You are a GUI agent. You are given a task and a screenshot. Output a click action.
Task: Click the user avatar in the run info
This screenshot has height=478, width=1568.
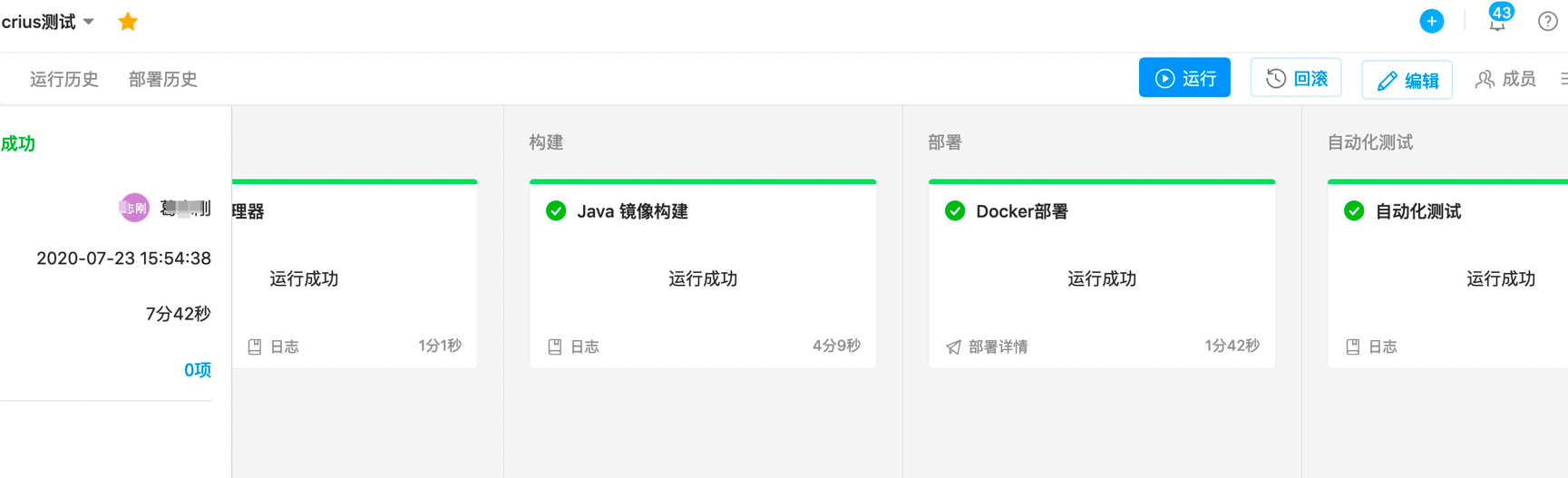coord(134,208)
